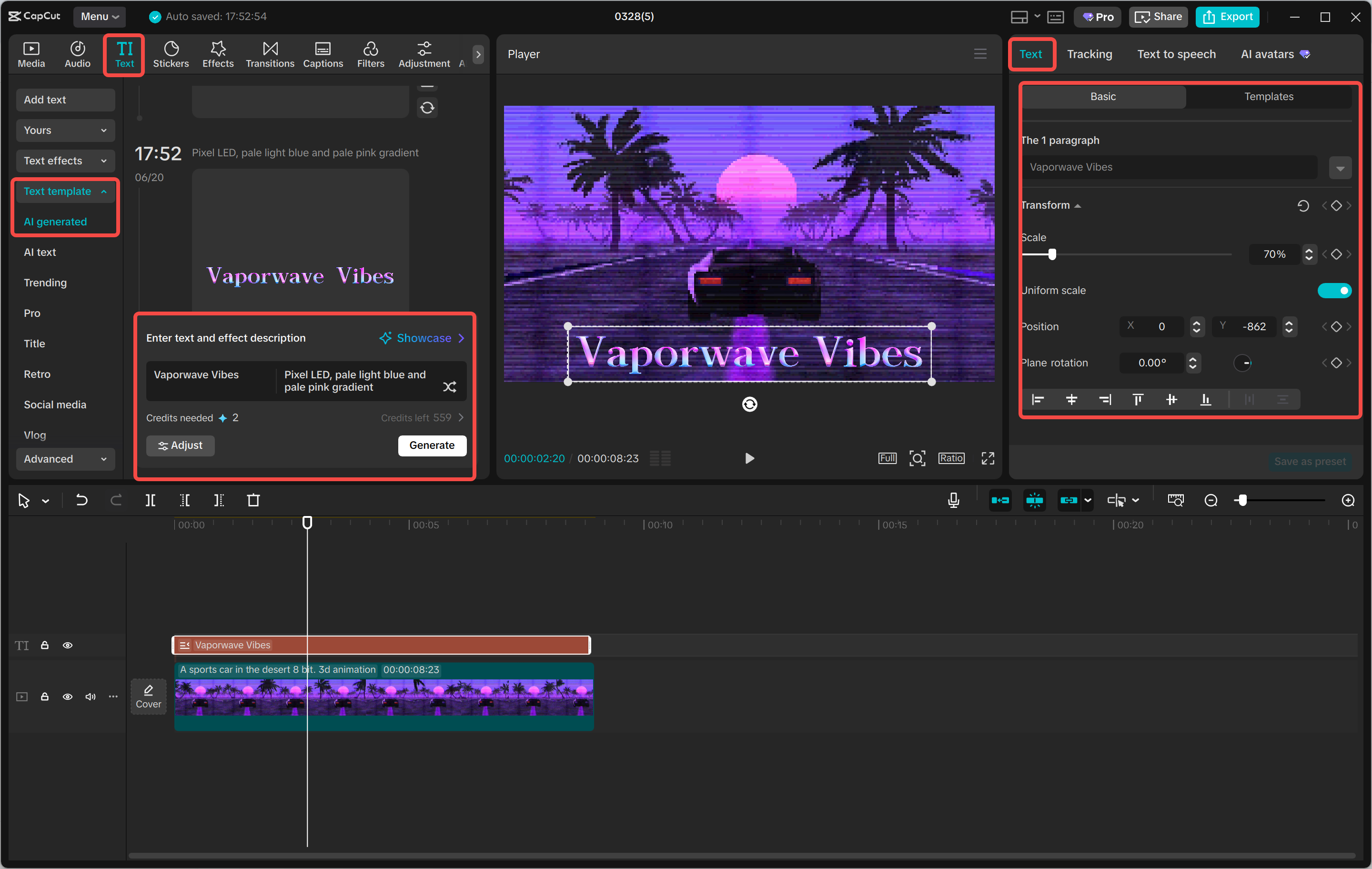Mute the video track audio

90,697
